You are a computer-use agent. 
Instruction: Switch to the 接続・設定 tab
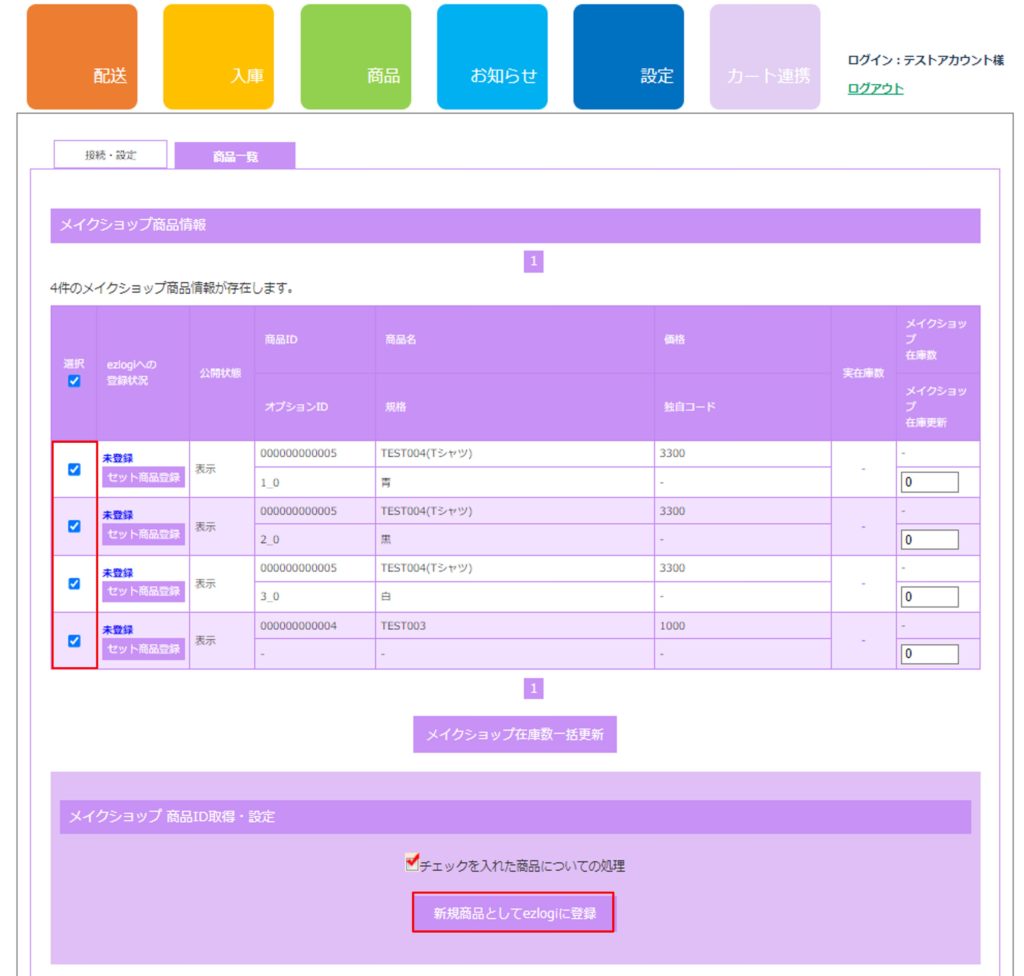(x=110, y=155)
